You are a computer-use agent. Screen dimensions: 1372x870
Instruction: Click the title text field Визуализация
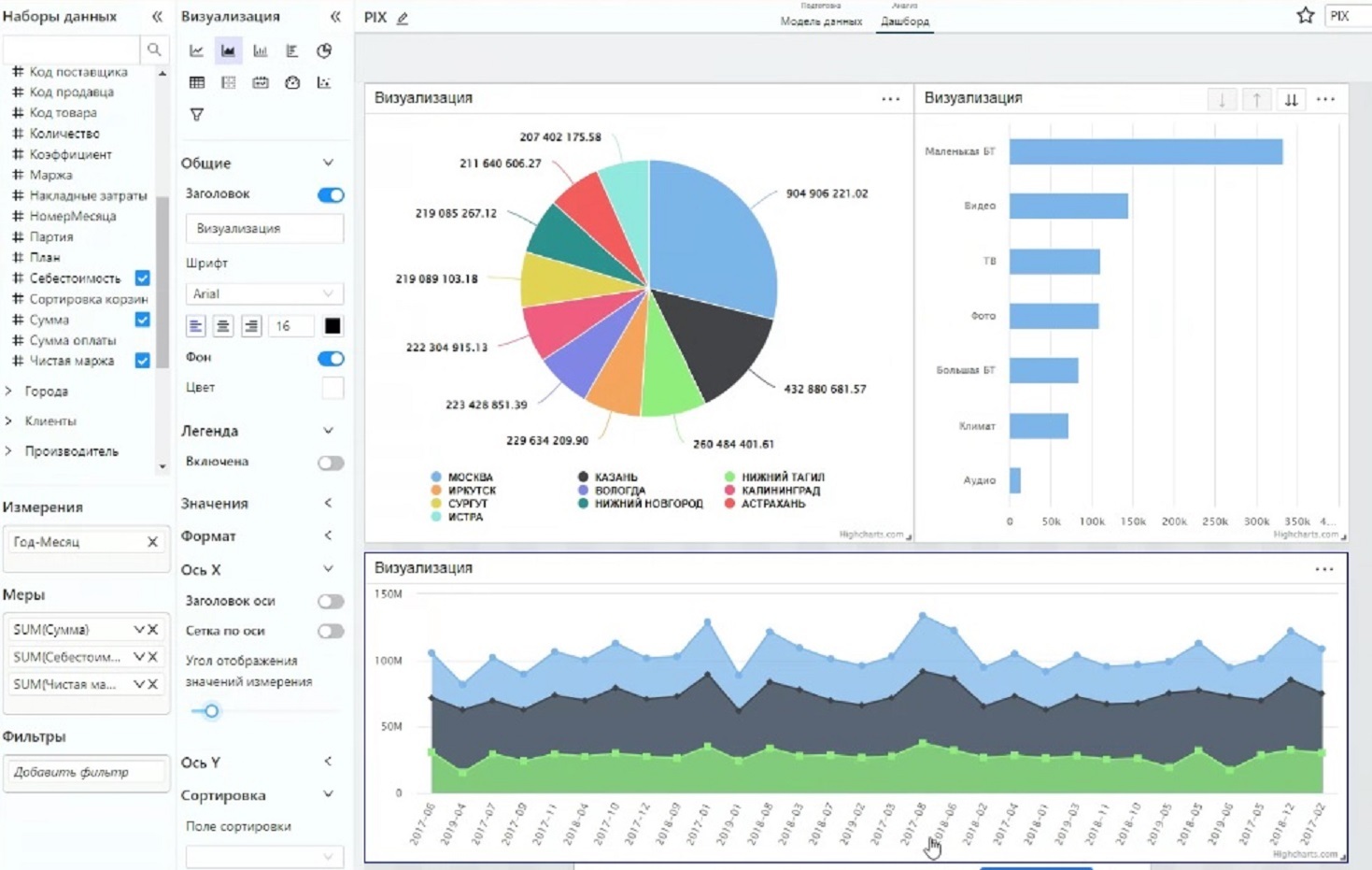pyautogui.click(x=264, y=228)
